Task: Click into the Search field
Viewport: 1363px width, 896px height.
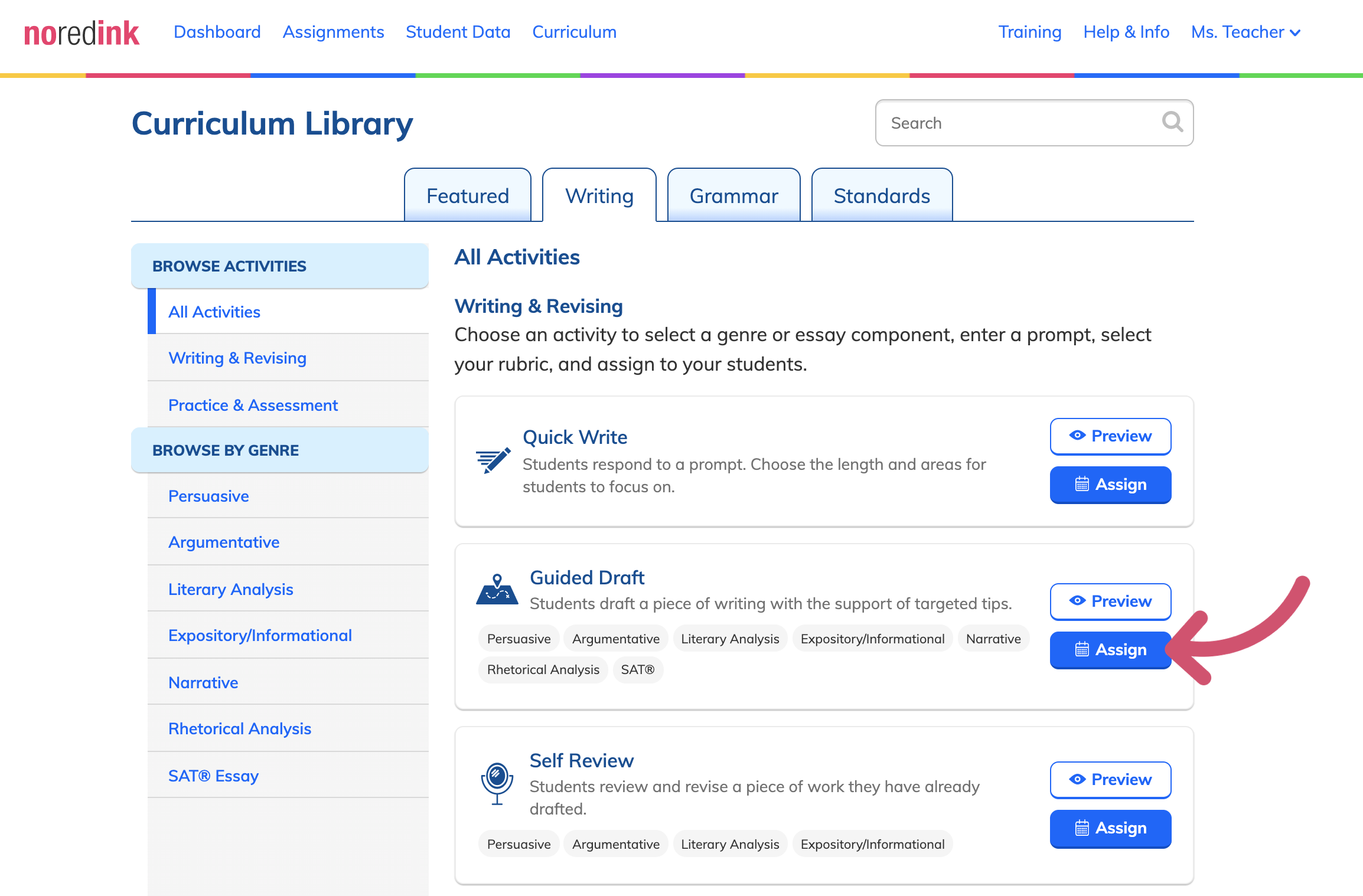Action: tap(1034, 123)
